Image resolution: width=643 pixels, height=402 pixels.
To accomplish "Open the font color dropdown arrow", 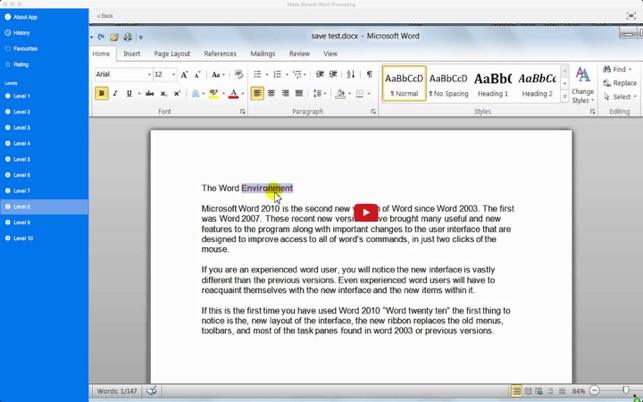I will click(242, 94).
